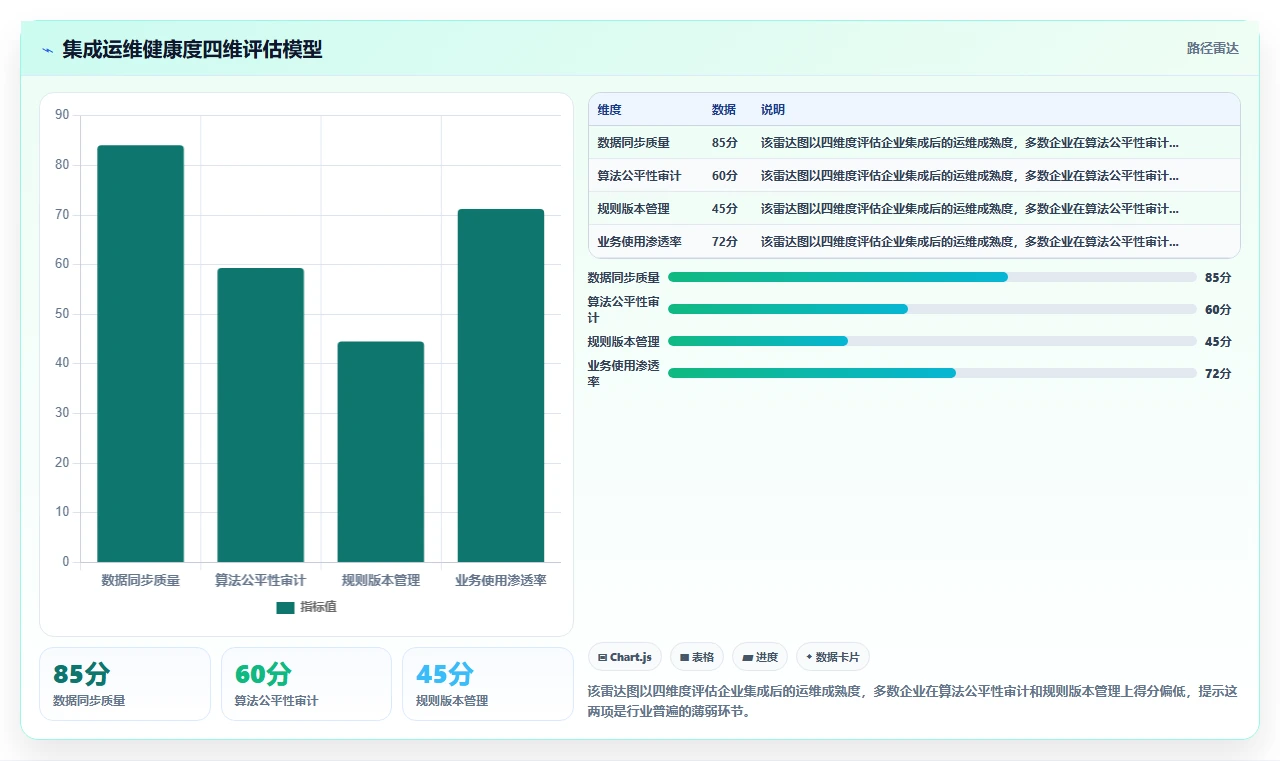Click the 72分 value beside the progress bar
Viewport: 1280px width, 761px height.
point(1218,373)
